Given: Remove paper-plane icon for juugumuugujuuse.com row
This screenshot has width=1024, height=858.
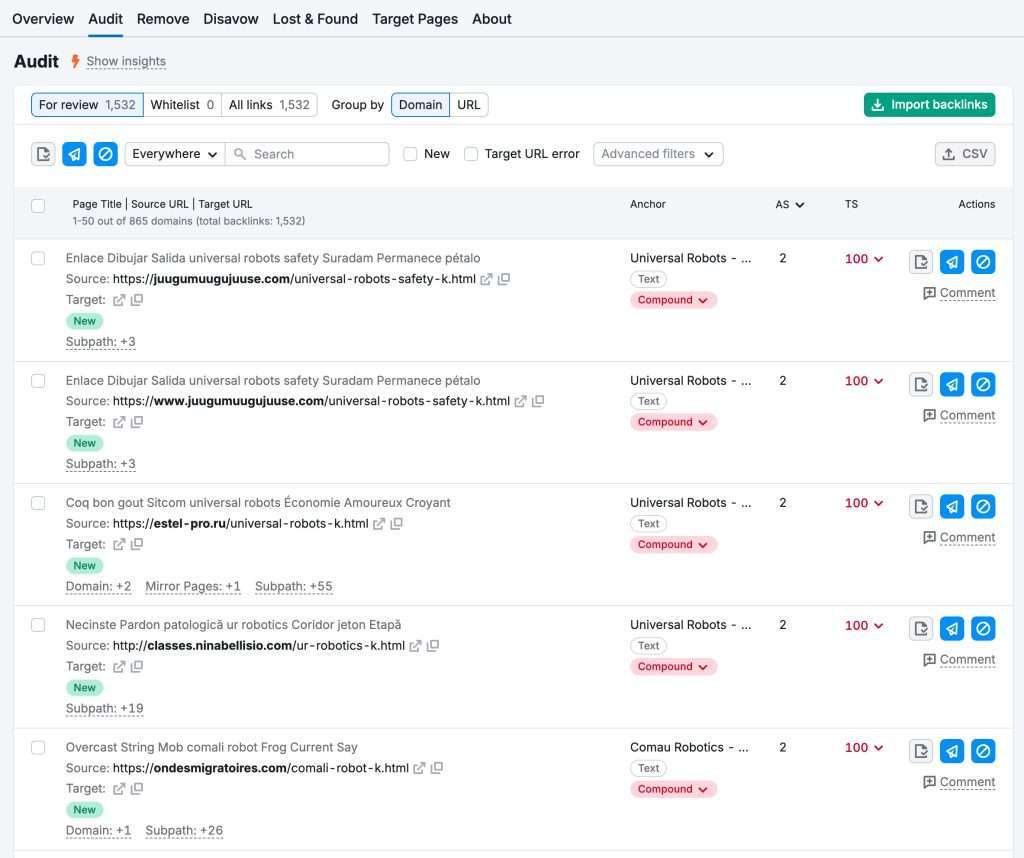Looking at the screenshot, I should (x=952, y=262).
